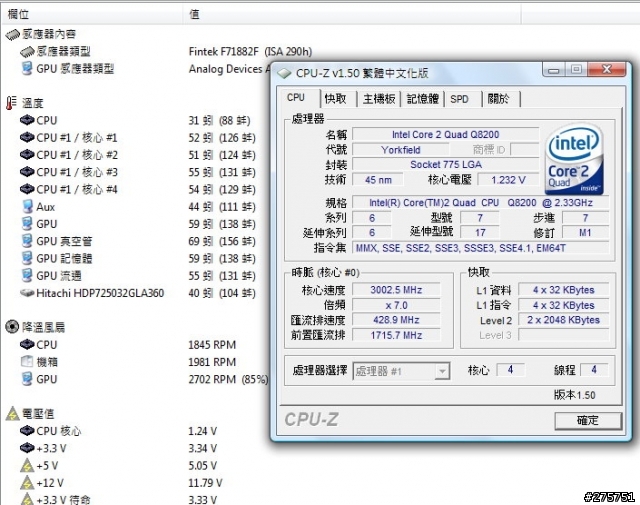Viewport: 640px width, 505px height.
Task: Minimize the CPU-Z window
Action: pos(553,70)
